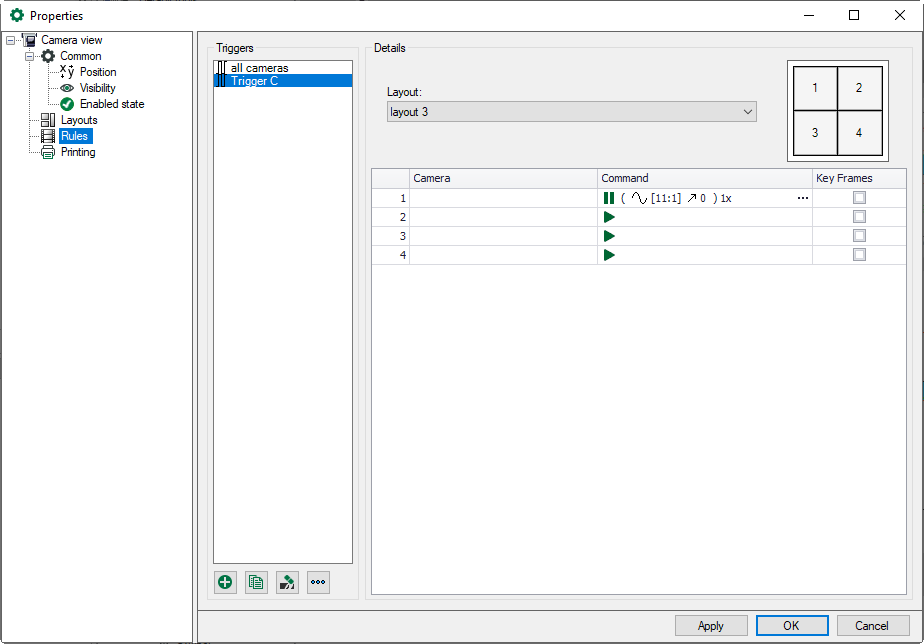Screen dimensions: 924x644
Task: Click the eraser clear trigger icon
Action: coord(287,582)
